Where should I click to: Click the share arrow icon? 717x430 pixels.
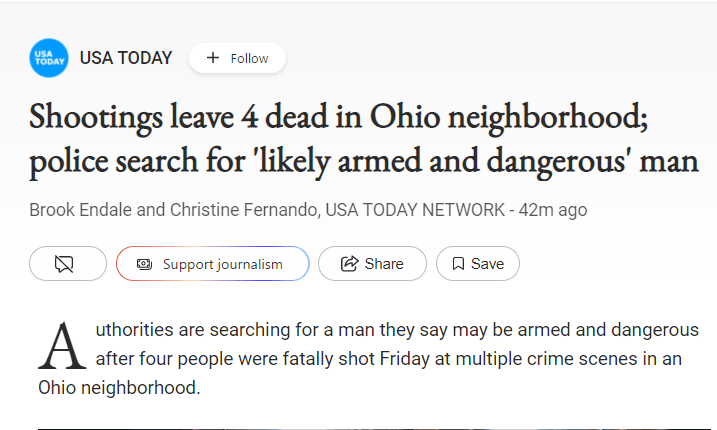pyautogui.click(x=350, y=264)
